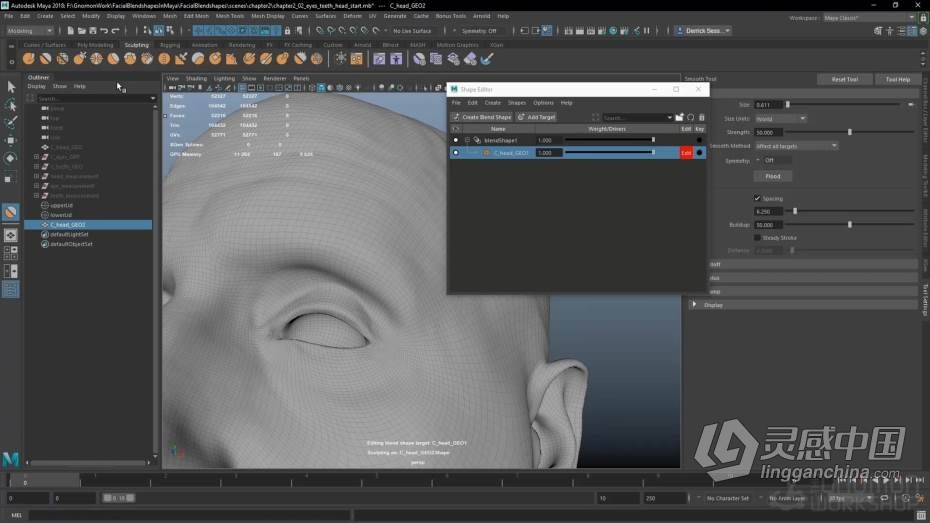Viewport: 930px width, 523px height.
Task: Switch to the Poly Modeling shelf tab
Action: coord(95,45)
